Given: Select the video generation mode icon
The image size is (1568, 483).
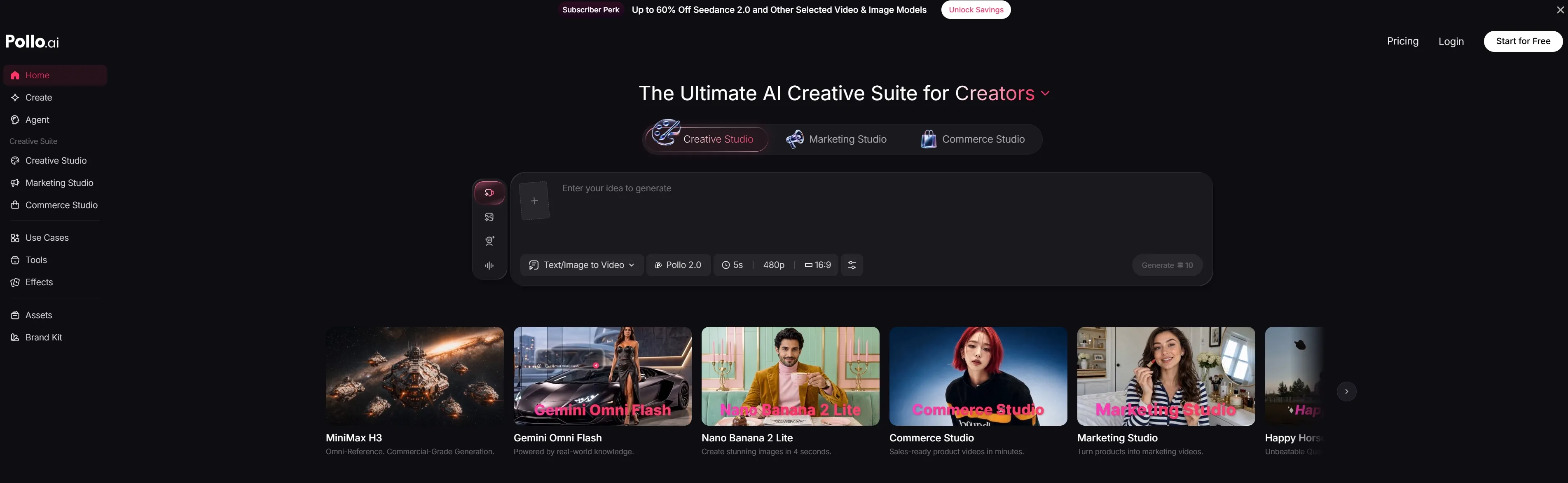Looking at the screenshot, I should [489, 192].
